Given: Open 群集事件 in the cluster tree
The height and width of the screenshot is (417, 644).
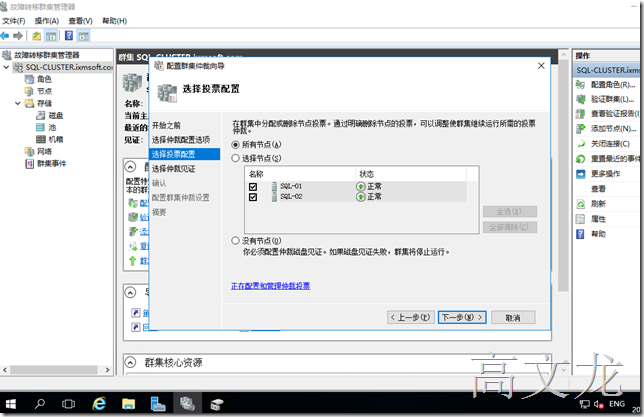Looking at the screenshot, I should 51,164.
